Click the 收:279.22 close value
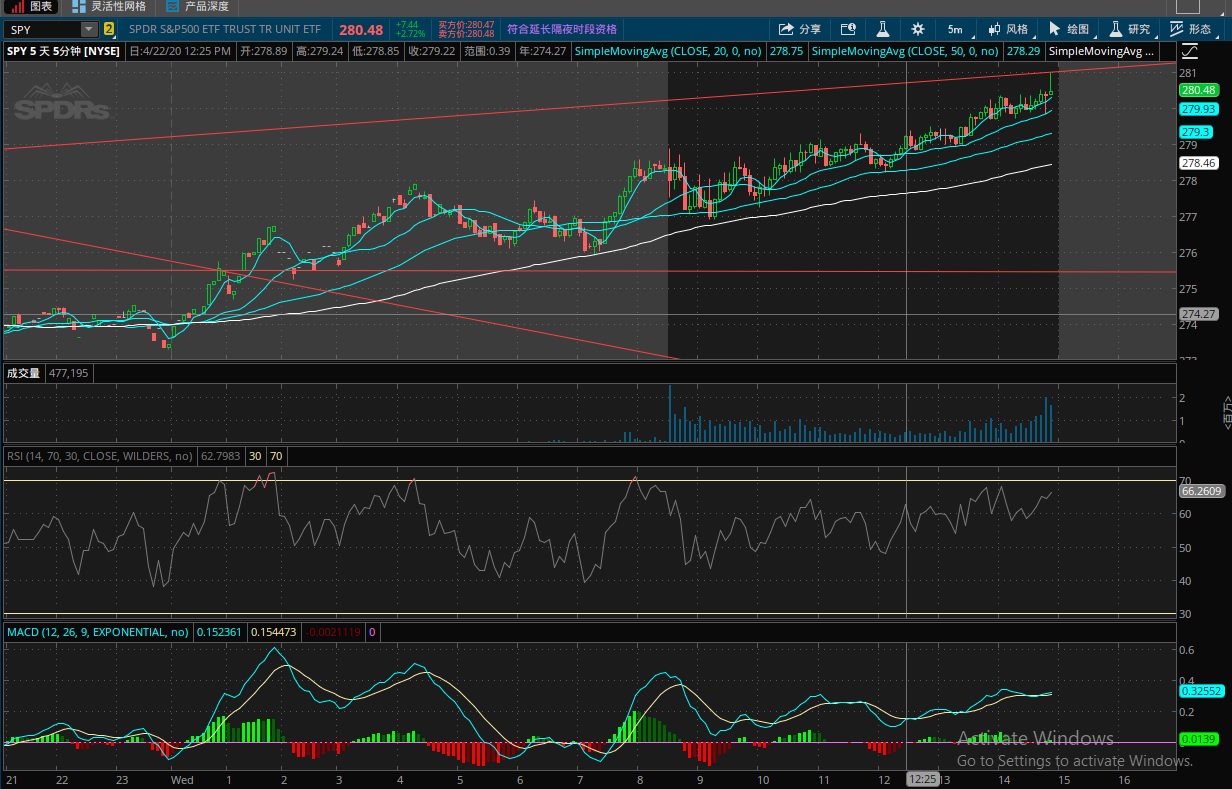This screenshot has height=789, width=1232. coord(432,50)
